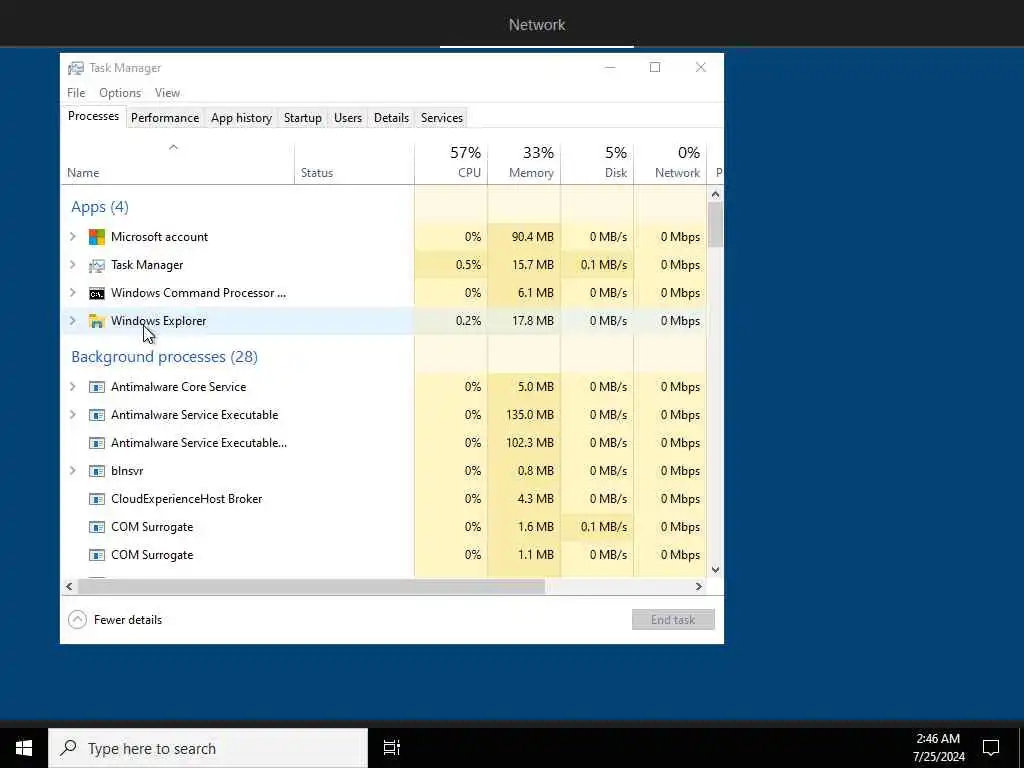Click the horizontal scrollbar right arrow

699,586
